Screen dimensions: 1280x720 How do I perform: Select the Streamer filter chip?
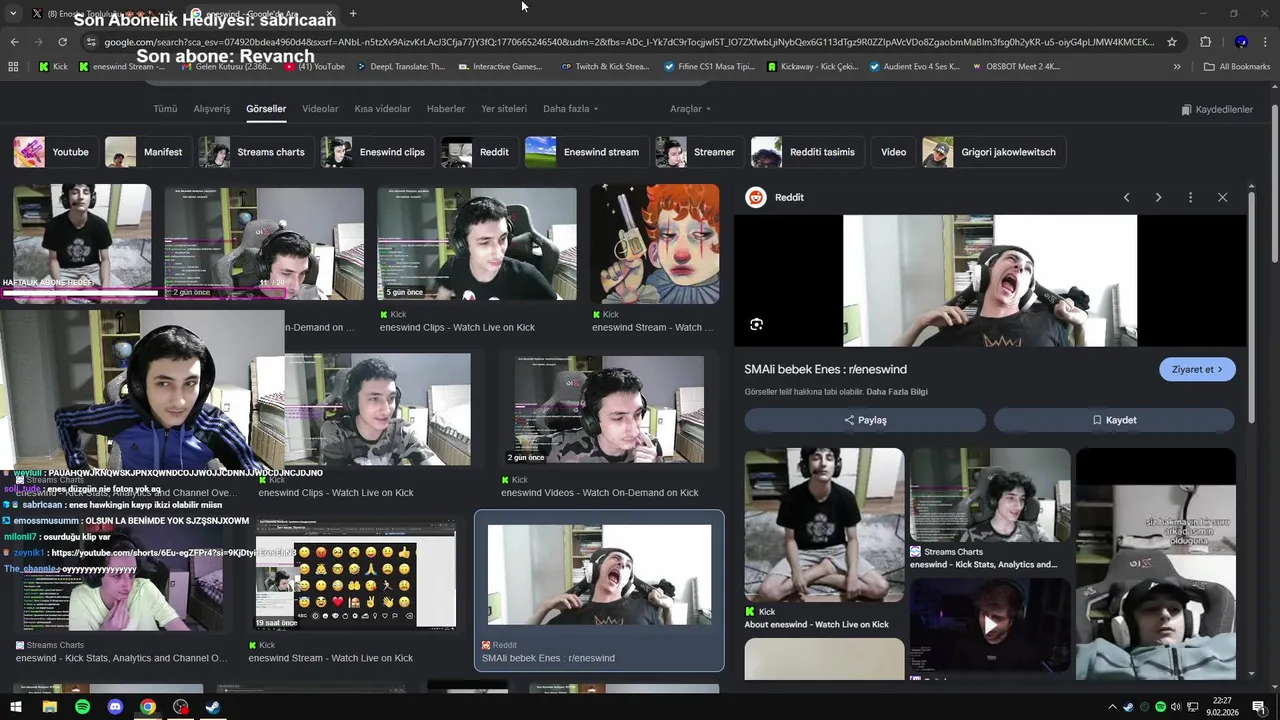click(699, 152)
